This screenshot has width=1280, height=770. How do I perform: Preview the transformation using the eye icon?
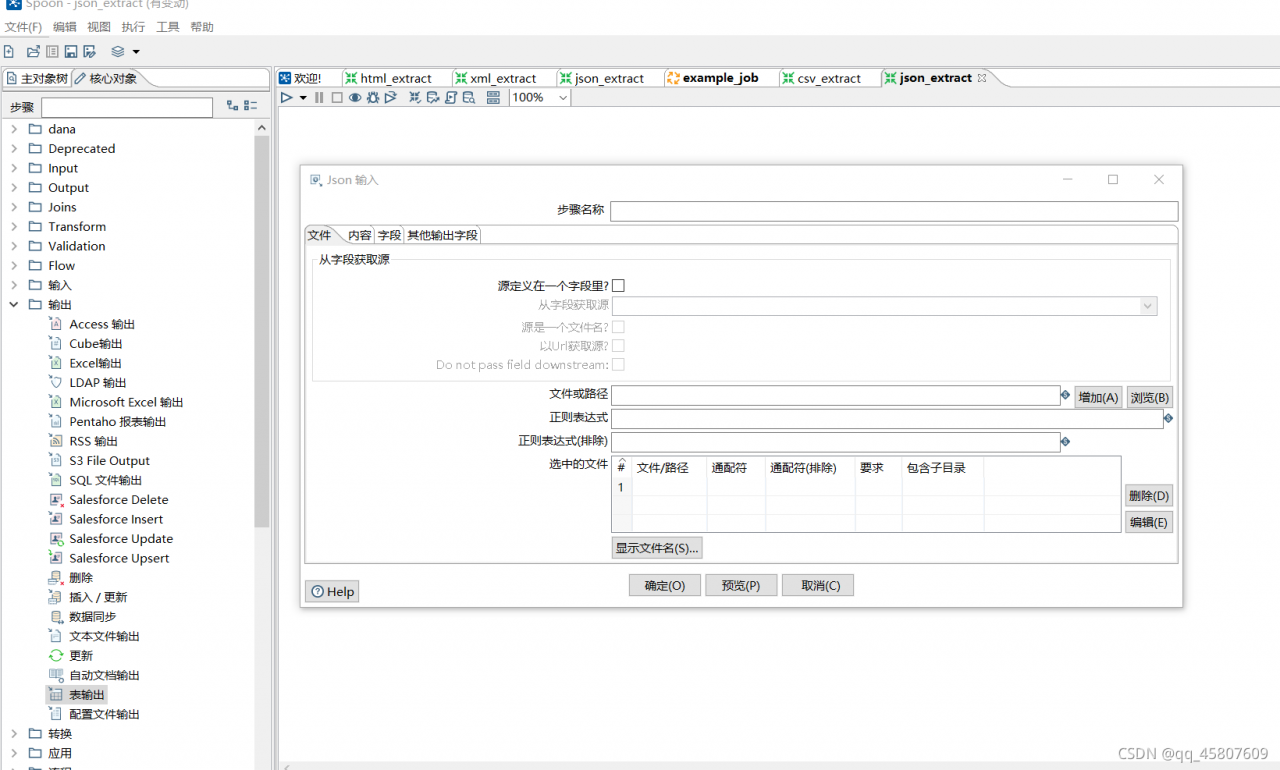coord(355,97)
